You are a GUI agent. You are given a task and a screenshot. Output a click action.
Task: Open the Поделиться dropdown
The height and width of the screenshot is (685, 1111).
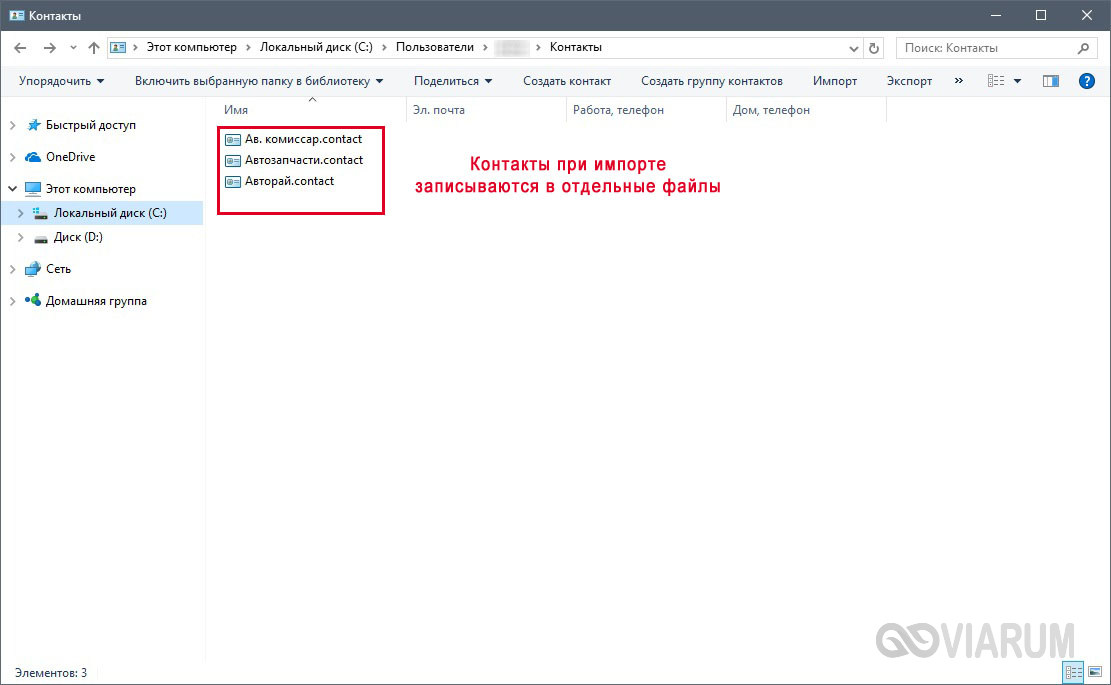[453, 81]
